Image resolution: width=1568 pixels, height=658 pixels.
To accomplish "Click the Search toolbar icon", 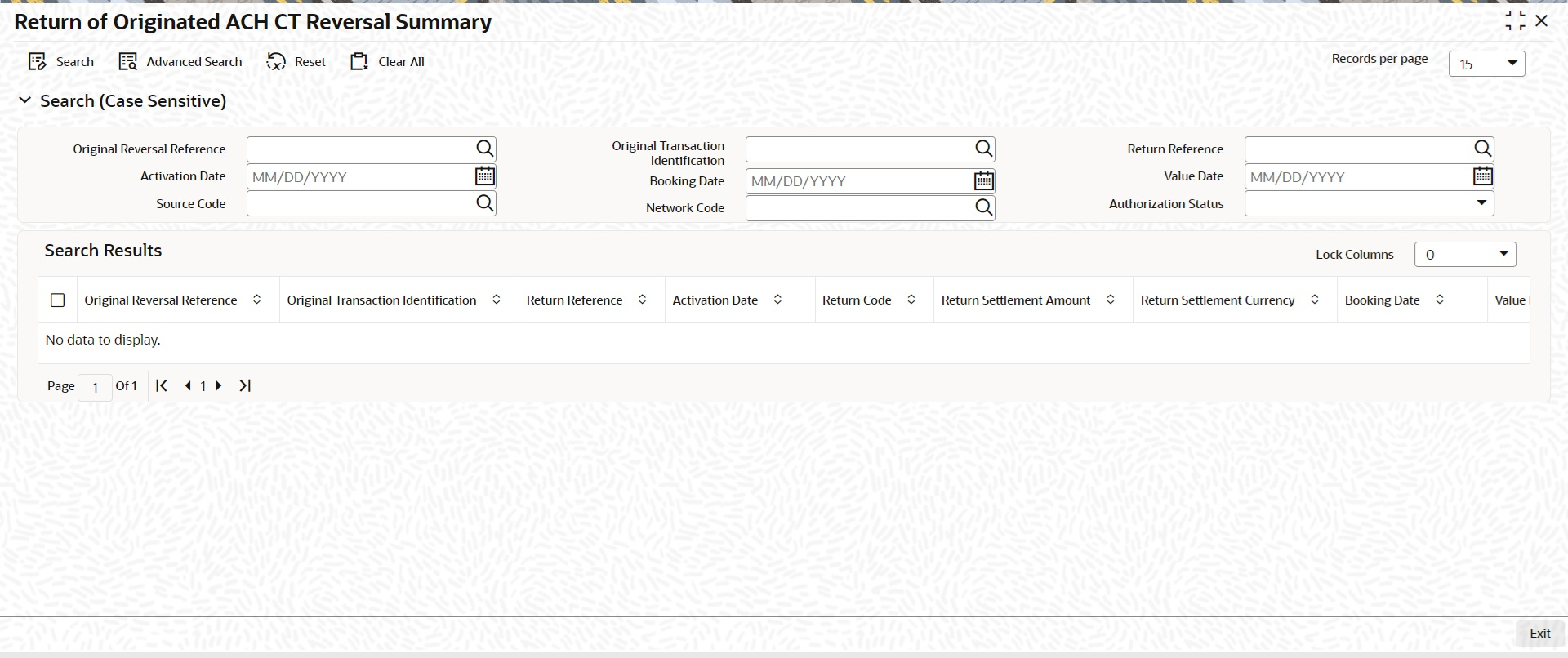I will [x=37, y=62].
